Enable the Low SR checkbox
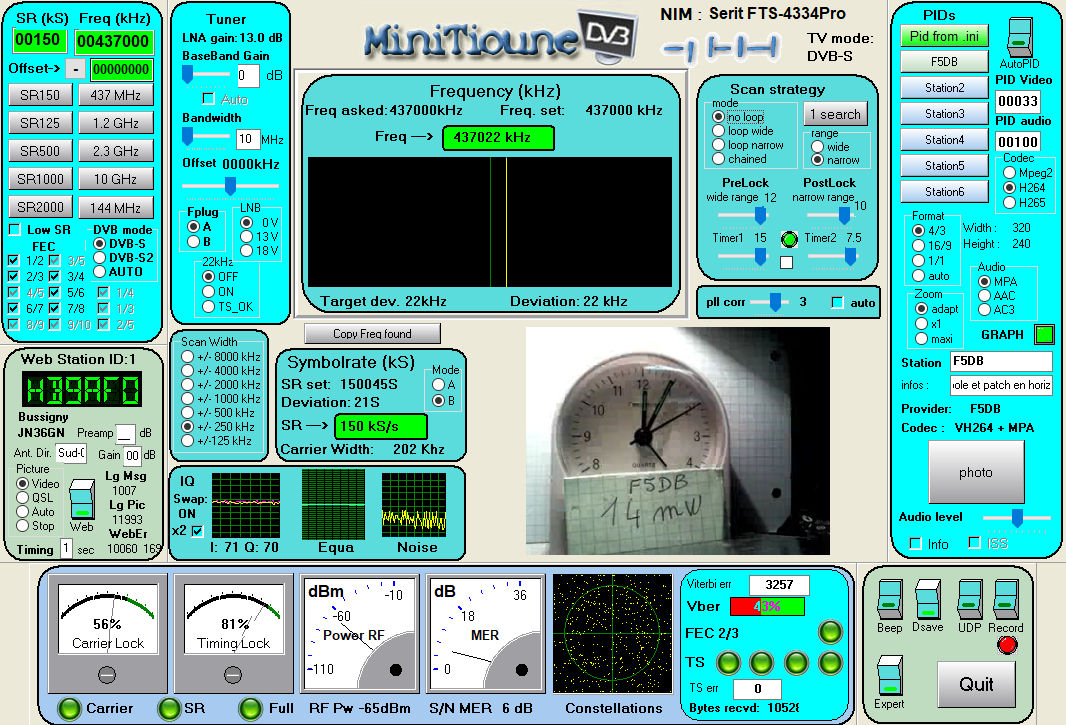This screenshot has width=1066, height=725. pyautogui.click(x=15, y=230)
